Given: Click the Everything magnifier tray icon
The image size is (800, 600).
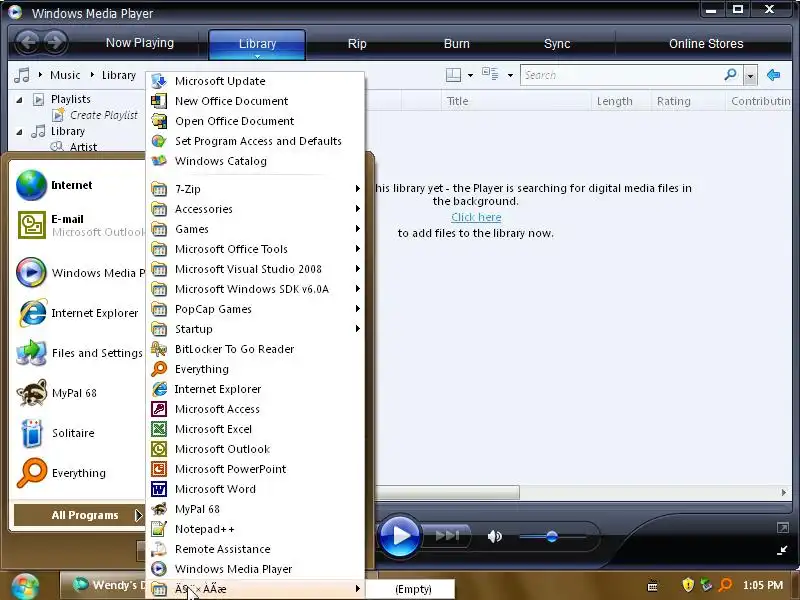Looking at the screenshot, I should pyautogui.click(x=726, y=585).
